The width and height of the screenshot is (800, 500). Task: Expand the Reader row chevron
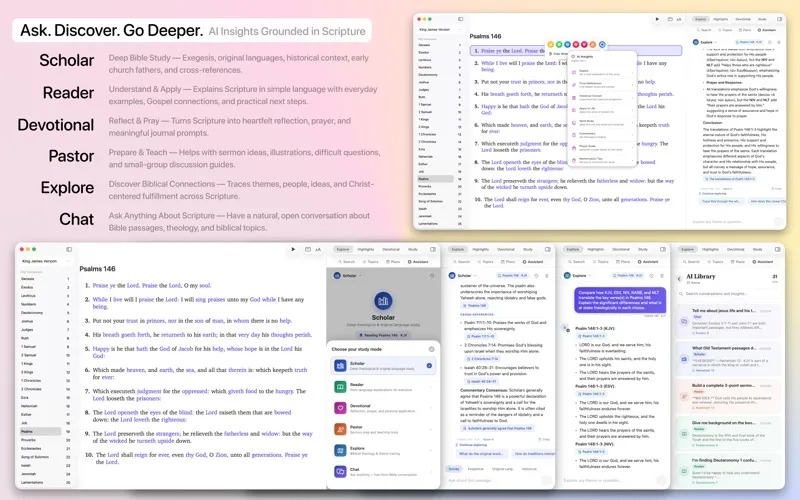(429, 387)
